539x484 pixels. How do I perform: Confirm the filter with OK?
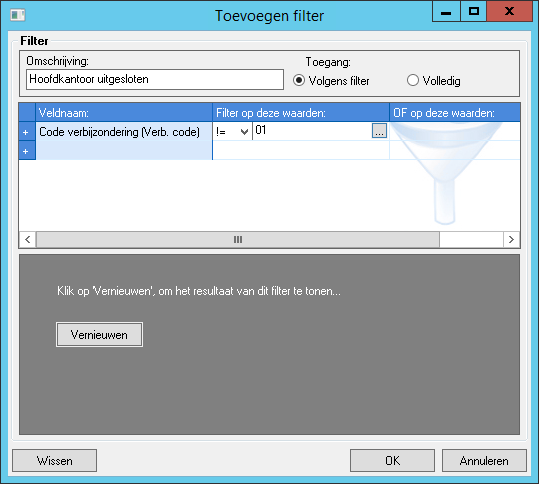392,460
